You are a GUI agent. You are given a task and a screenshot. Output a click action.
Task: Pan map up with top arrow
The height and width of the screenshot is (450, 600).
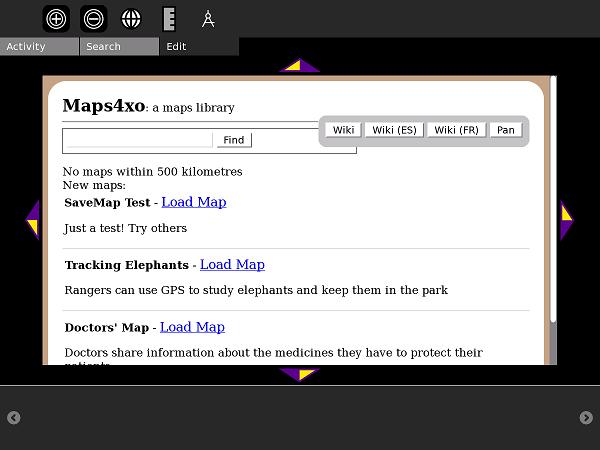(x=299, y=66)
